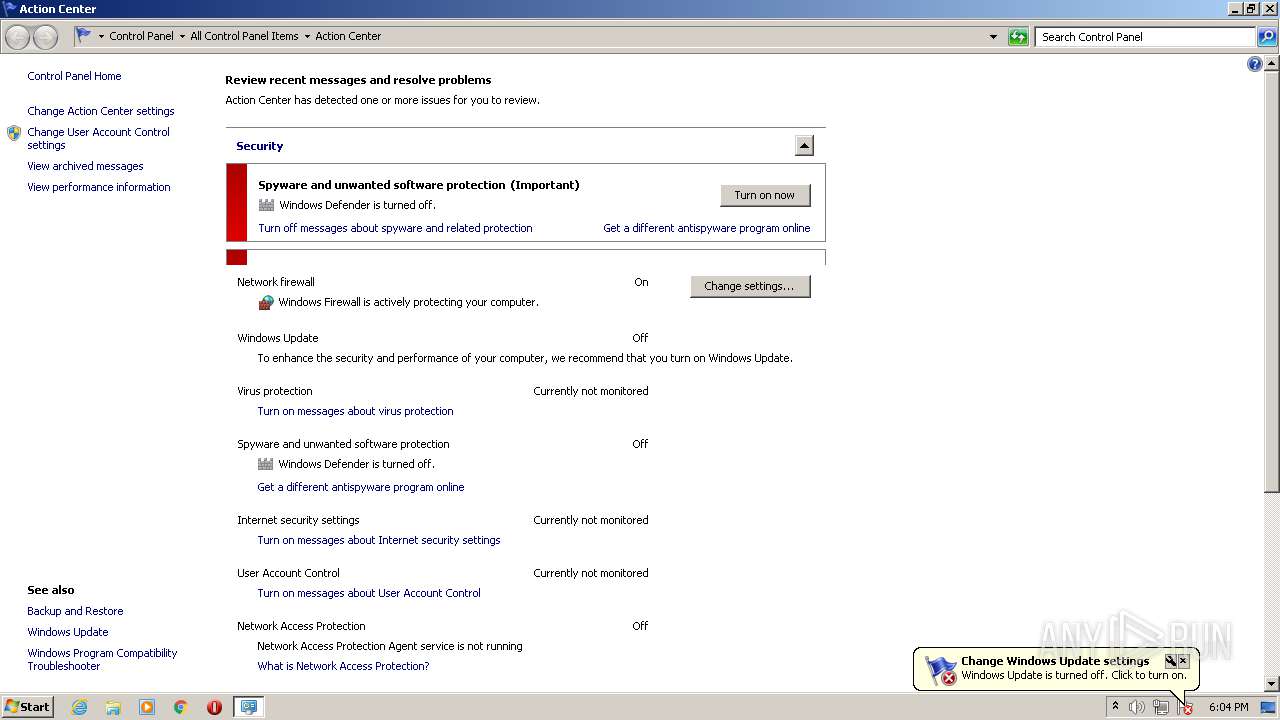Expand dropdown before Control Panel breadcrumb
Viewport: 1280px width, 720px height.
[x=101, y=37]
